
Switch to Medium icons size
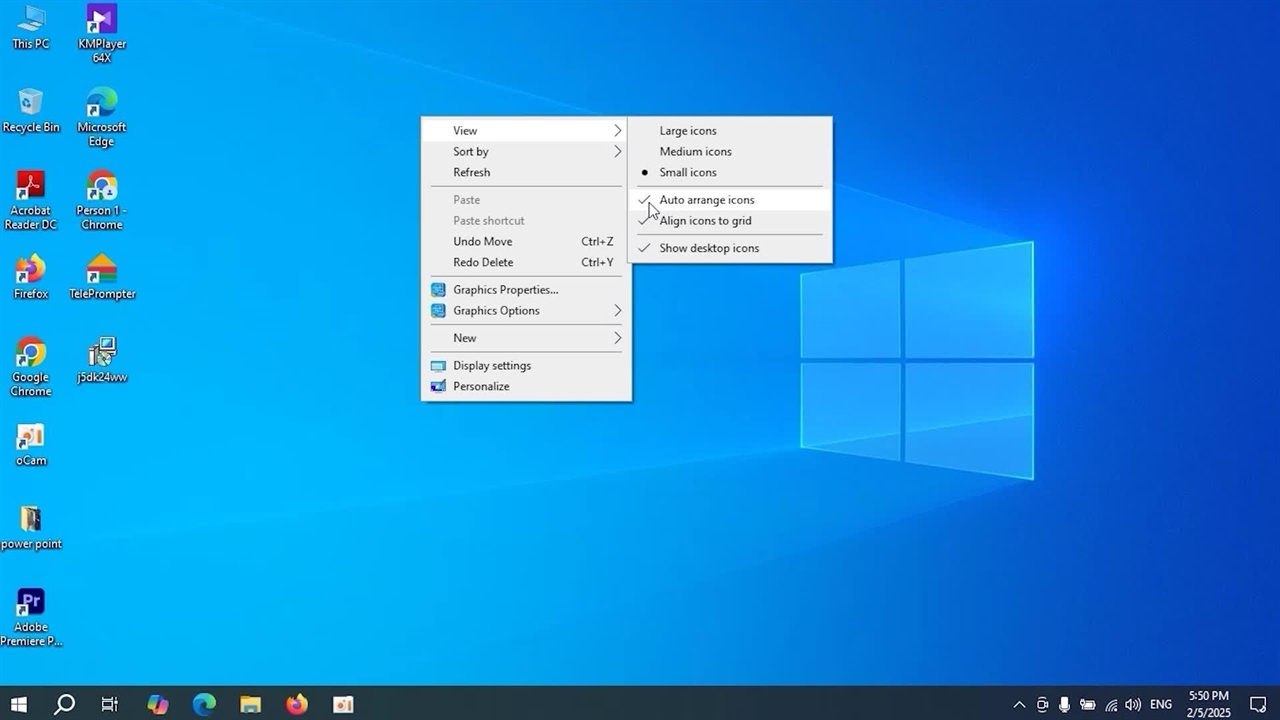695,152
